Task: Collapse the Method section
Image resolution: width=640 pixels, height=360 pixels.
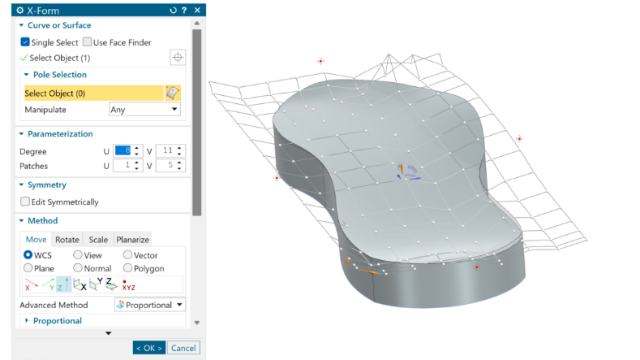Action: tap(21, 221)
